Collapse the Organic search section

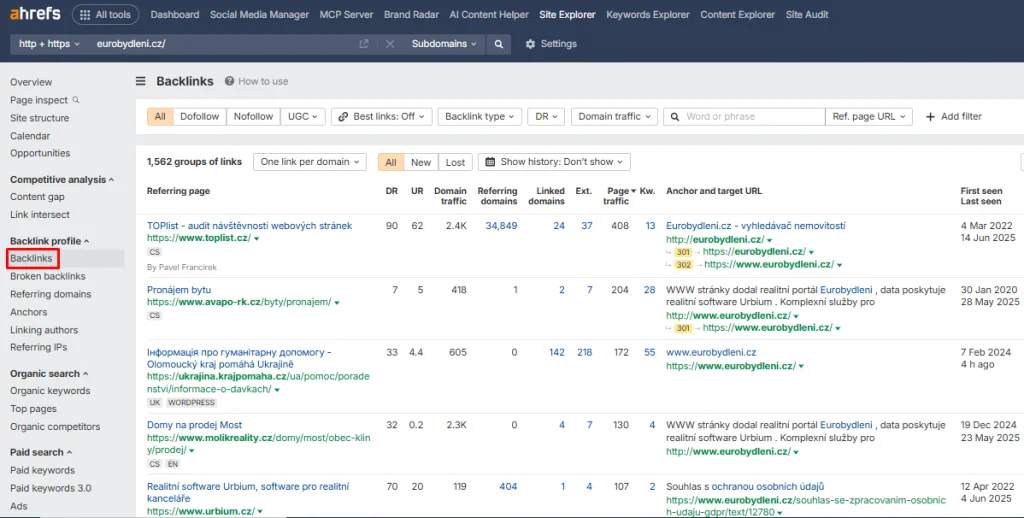[49, 374]
